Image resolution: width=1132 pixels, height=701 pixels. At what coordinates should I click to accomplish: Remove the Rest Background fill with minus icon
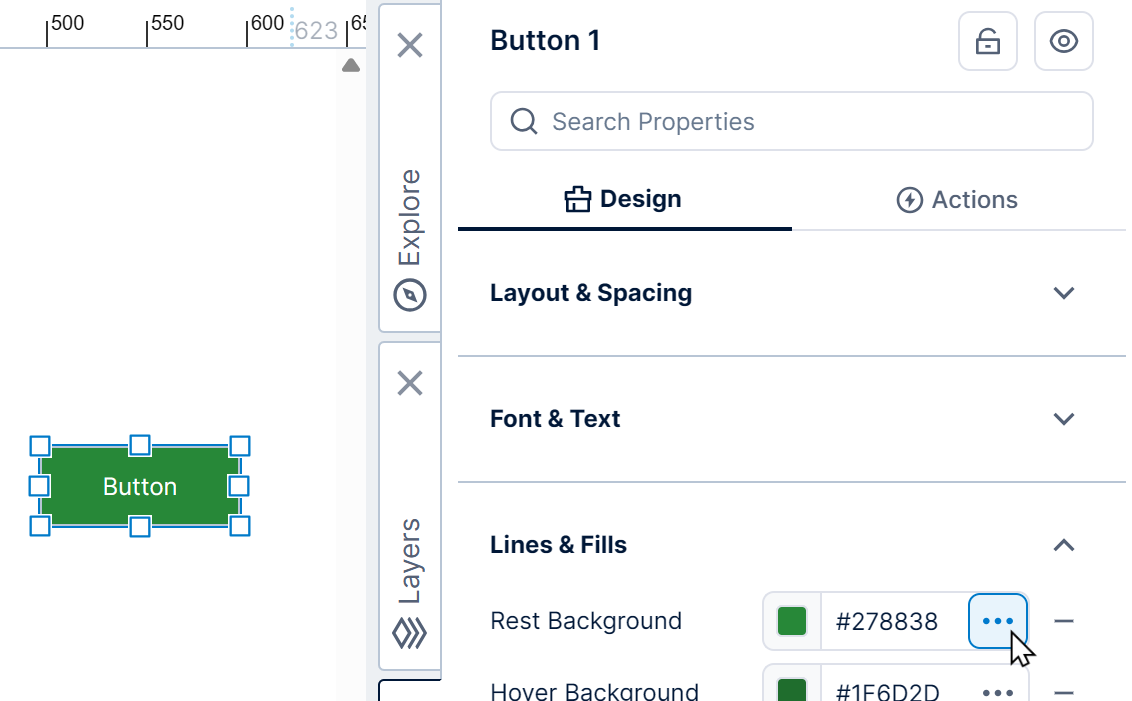[1065, 621]
